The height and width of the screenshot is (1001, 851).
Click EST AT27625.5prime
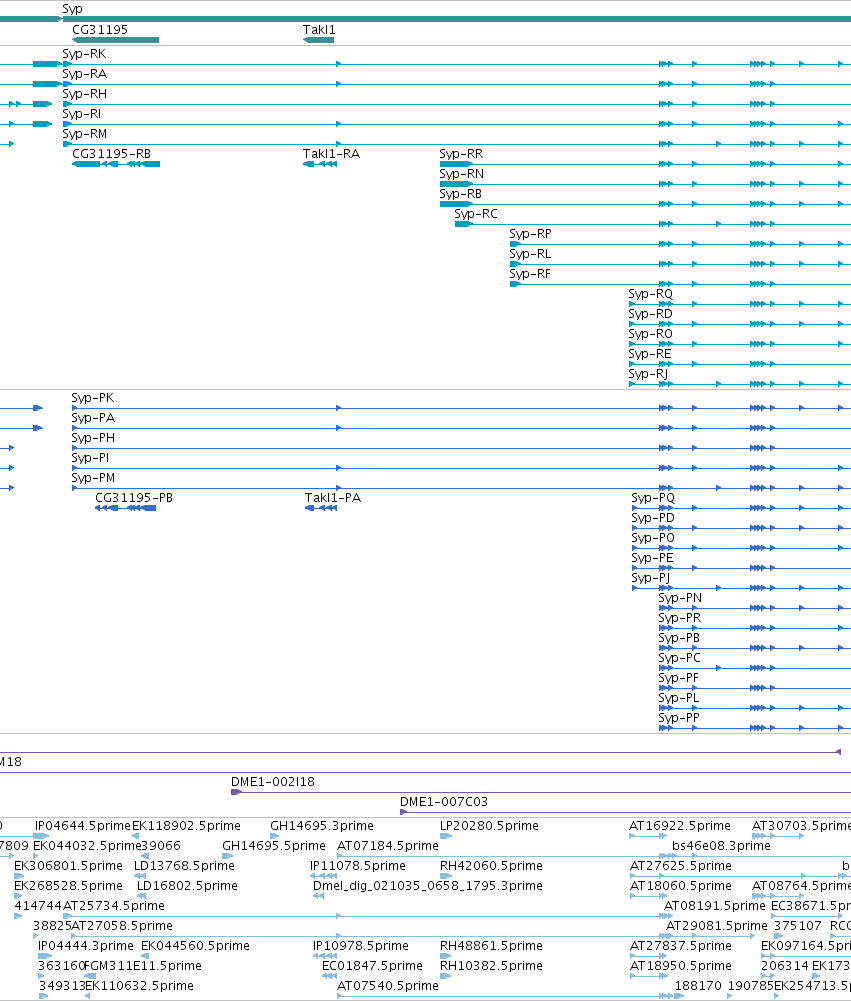pyautogui.click(x=681, y=866)
